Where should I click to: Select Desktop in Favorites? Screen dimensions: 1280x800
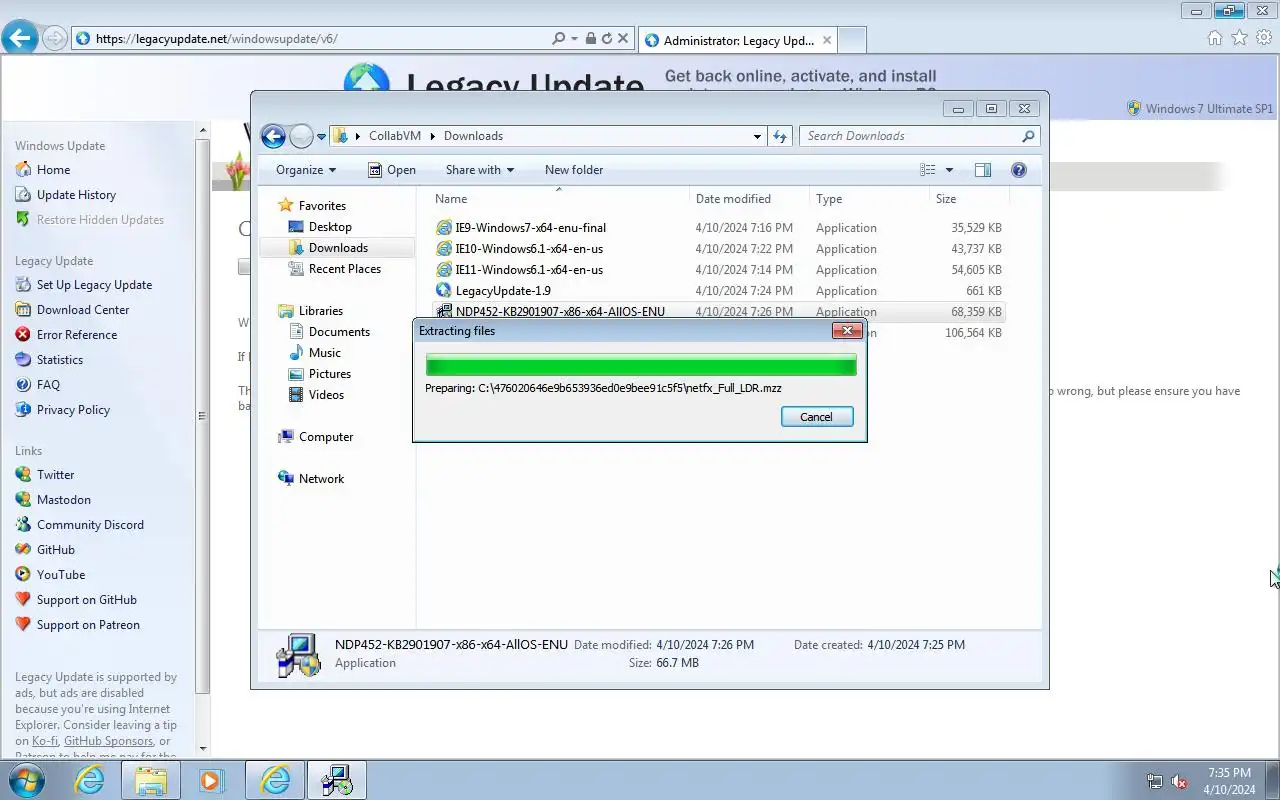tap(330, 227)
